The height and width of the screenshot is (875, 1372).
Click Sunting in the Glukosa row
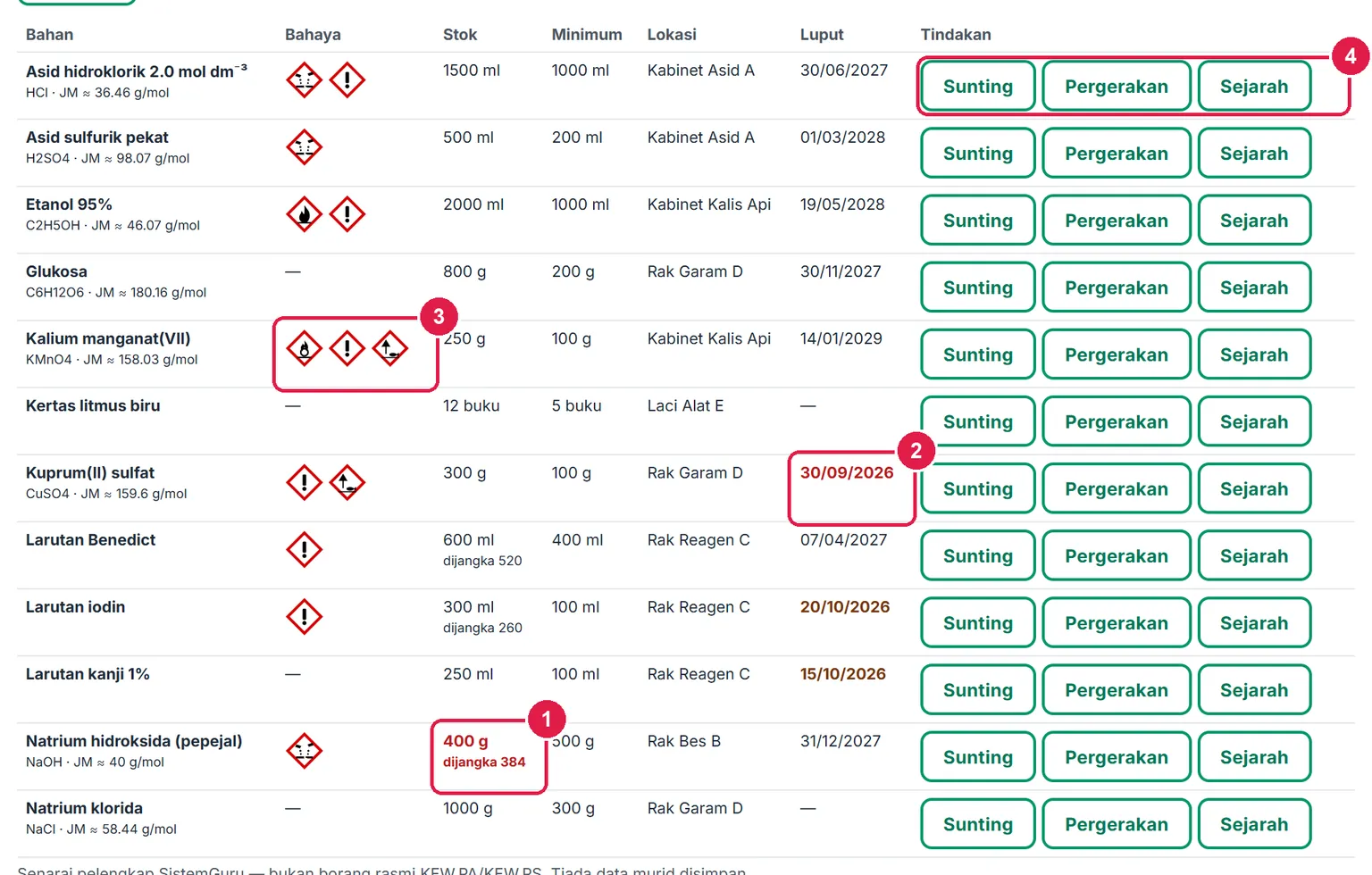click(978, 287)
